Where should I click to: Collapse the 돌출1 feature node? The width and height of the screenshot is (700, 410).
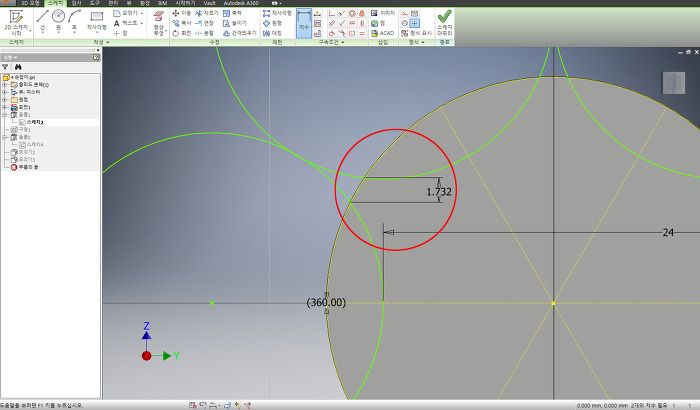click(5, 115)
